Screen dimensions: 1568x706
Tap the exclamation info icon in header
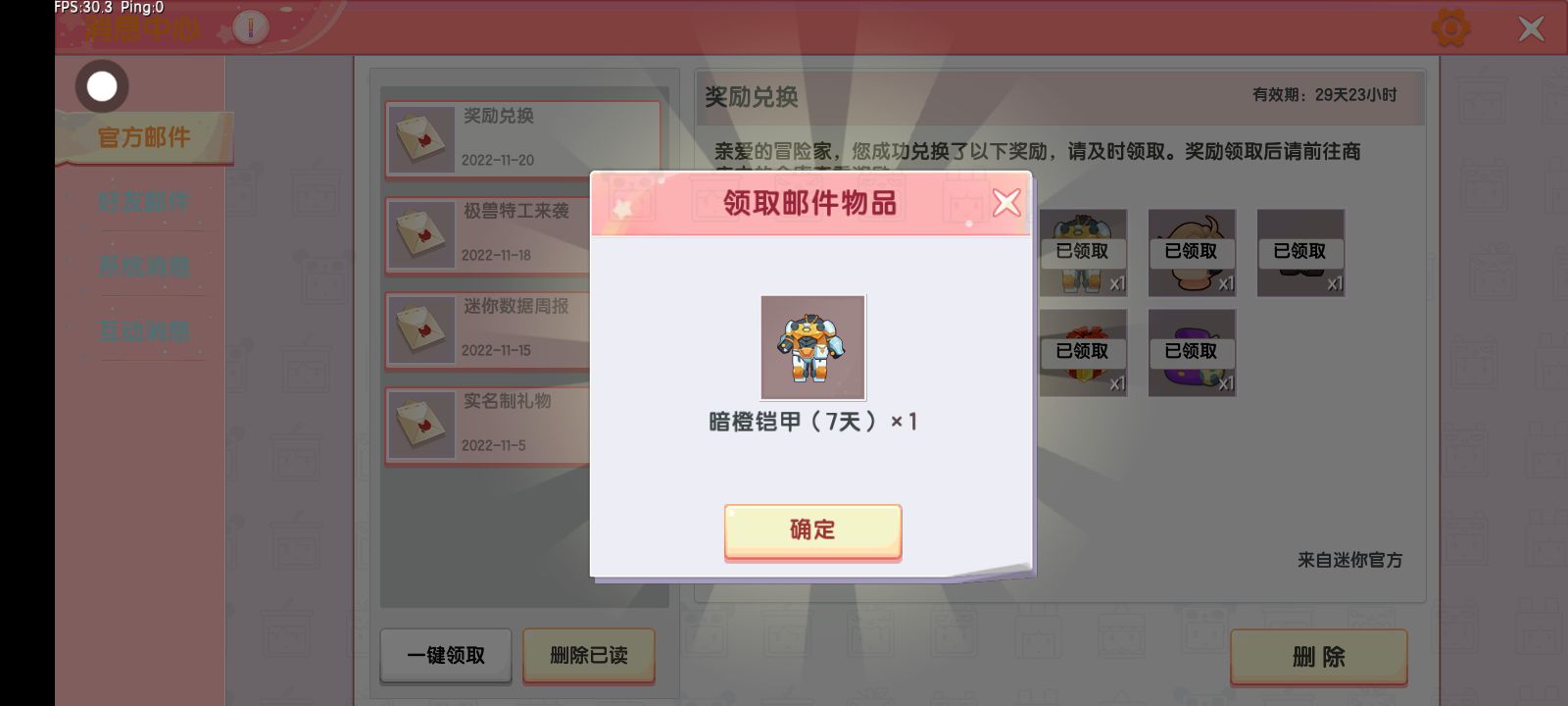click(251, 27)
